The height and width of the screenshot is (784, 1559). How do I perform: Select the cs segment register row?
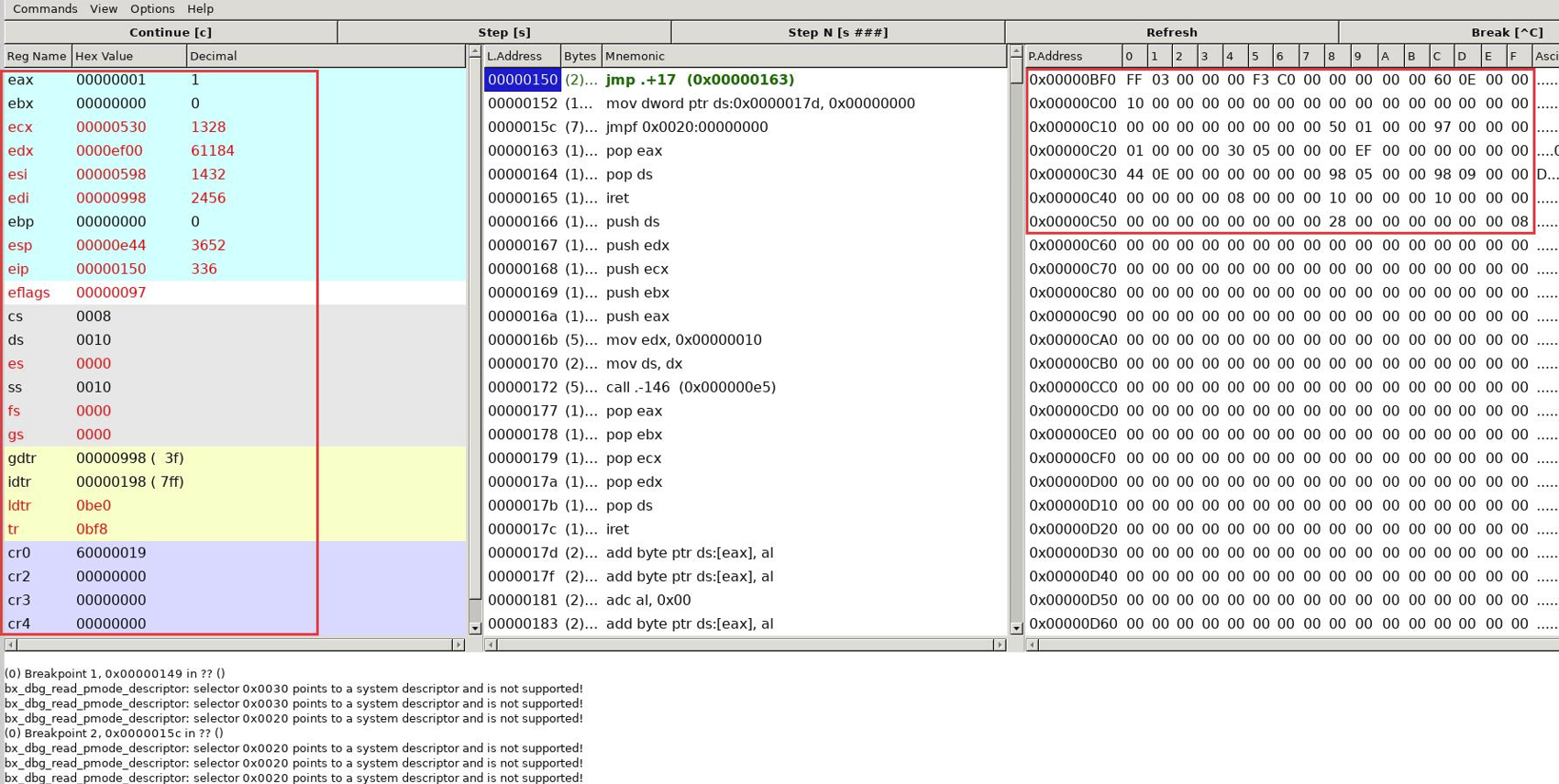[x=235, y=316]
